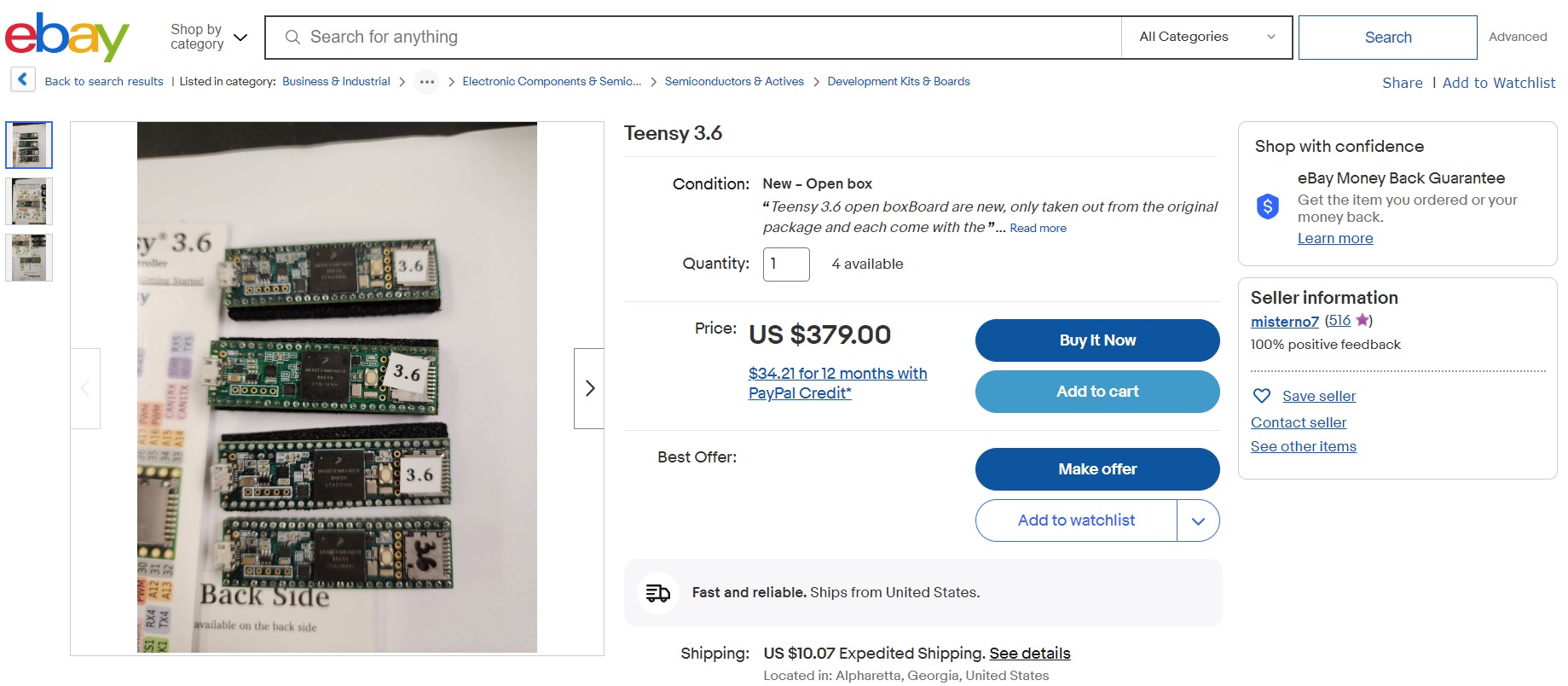The width and height of the screenshot is (1568, 686).
Task: Click the heart icon beside Save seller
Action: pos(1262,396)
